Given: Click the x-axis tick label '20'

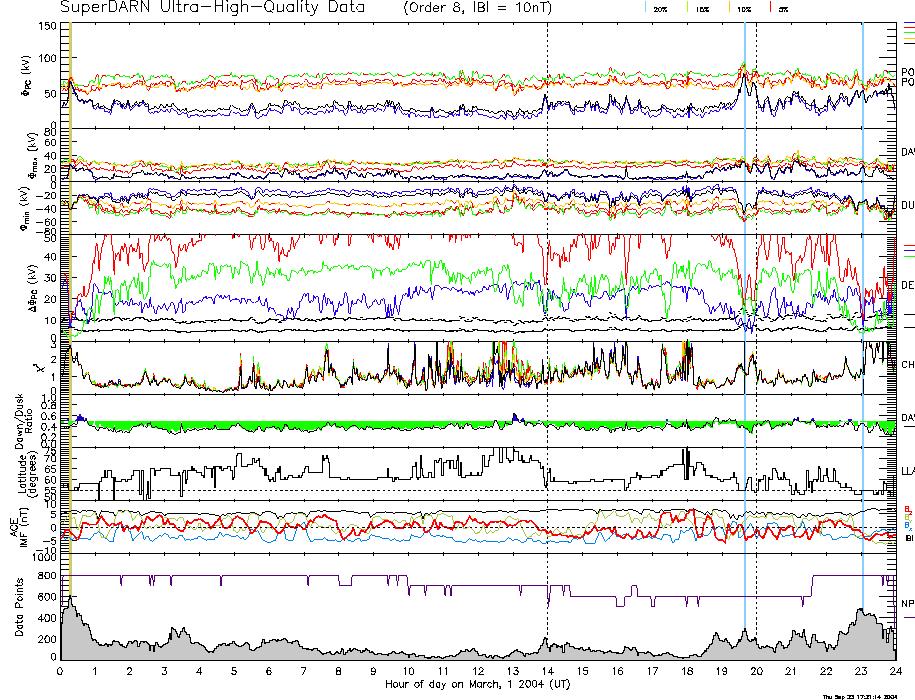Looking at the screenshot, I should (x=756, y=671).
